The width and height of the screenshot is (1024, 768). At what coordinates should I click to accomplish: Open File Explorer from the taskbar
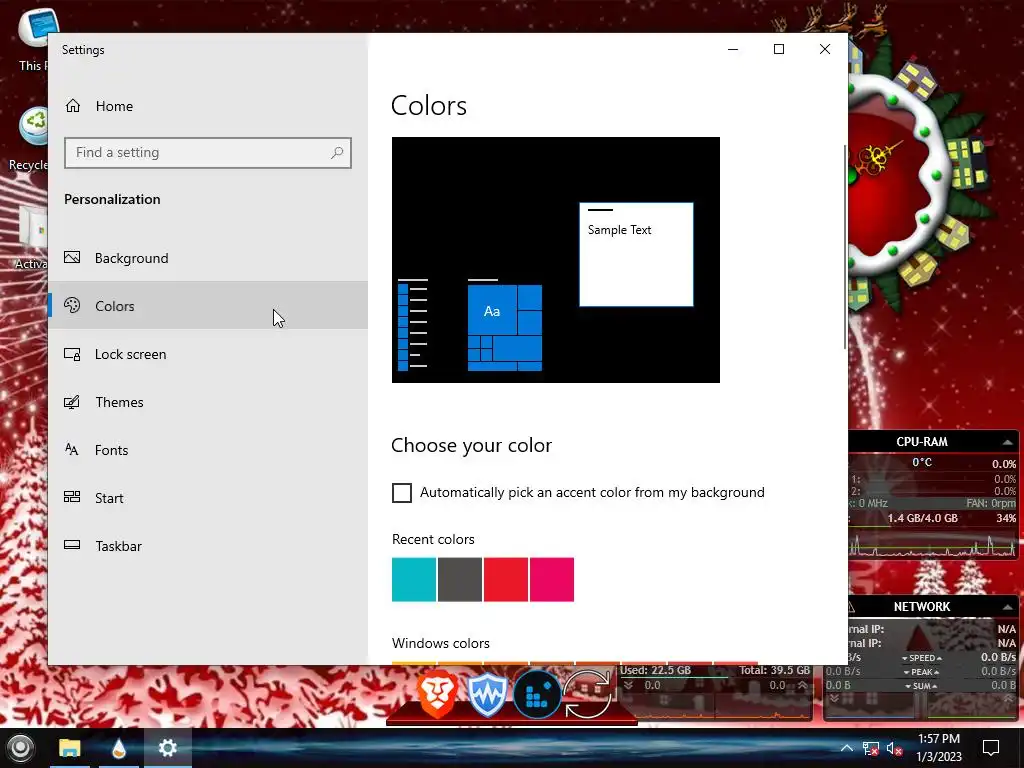(x=70, y=748)
